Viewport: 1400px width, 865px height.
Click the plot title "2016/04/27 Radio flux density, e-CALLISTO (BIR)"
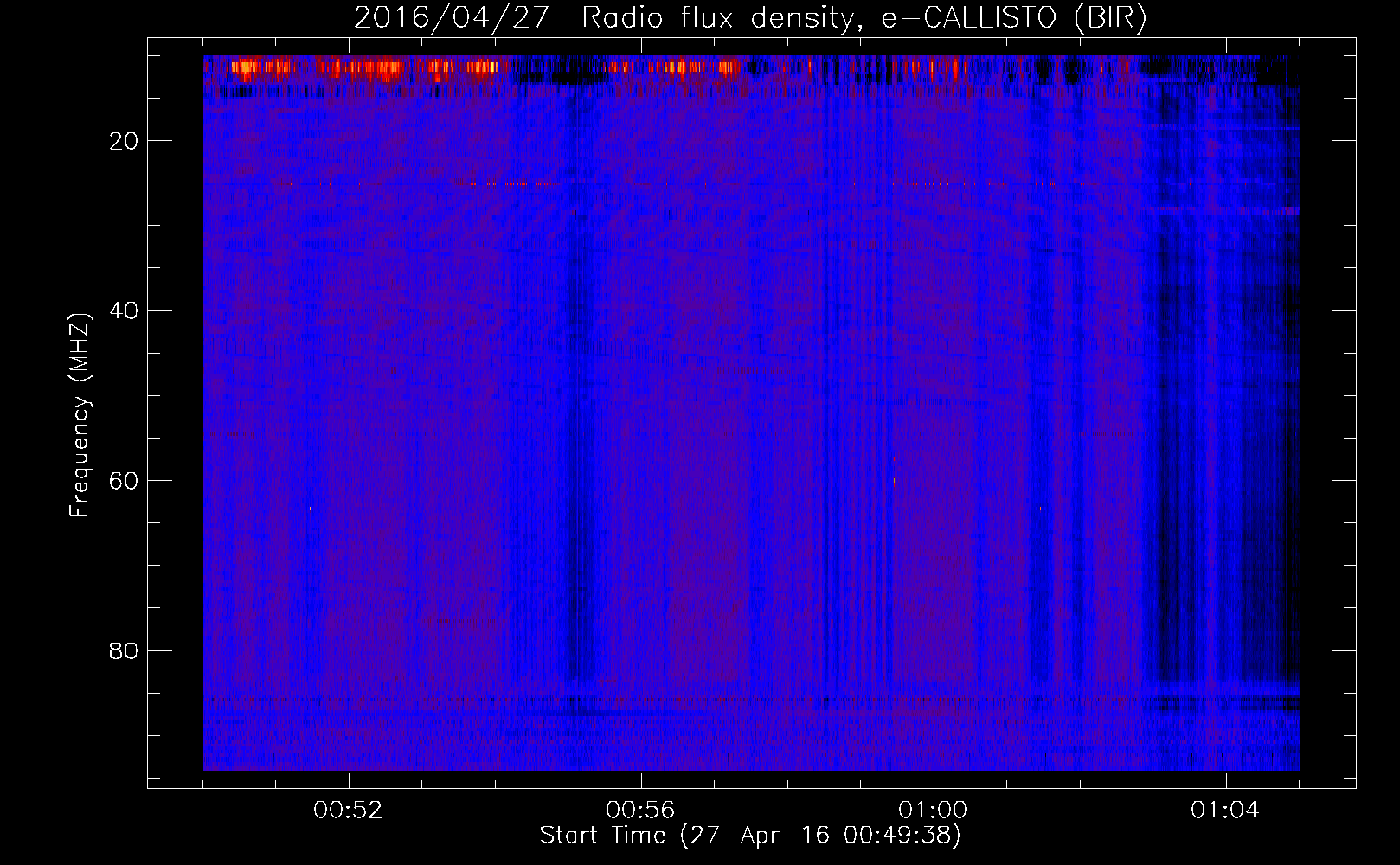pyautogui.click(x=750, y=17)
